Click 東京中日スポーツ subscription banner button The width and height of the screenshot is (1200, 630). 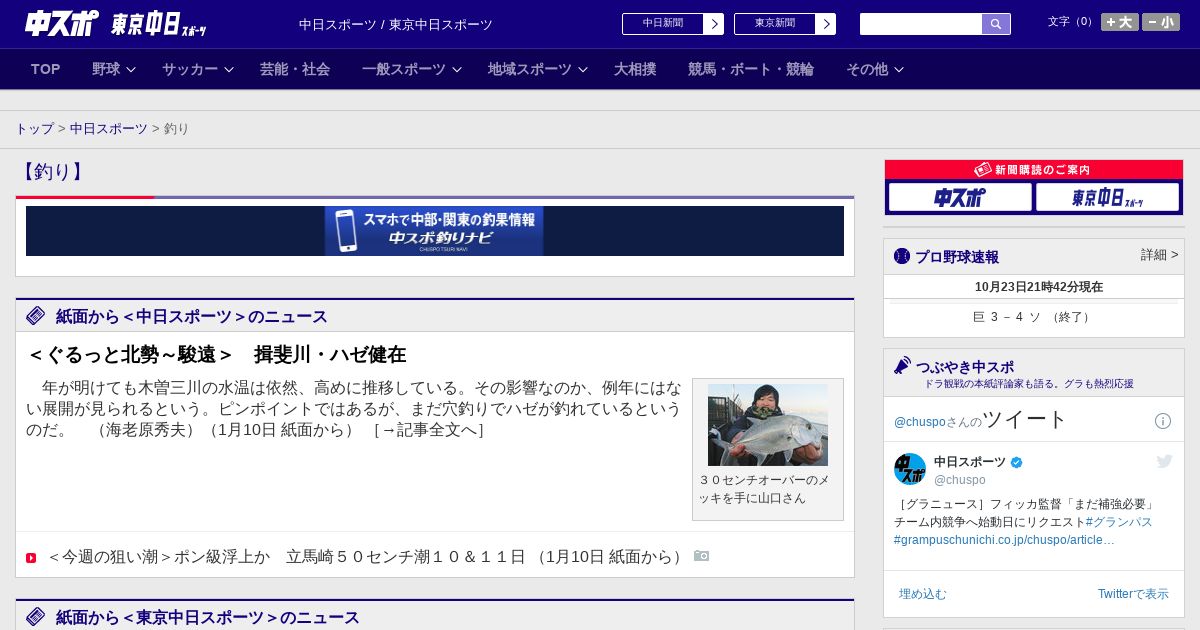1107,197
